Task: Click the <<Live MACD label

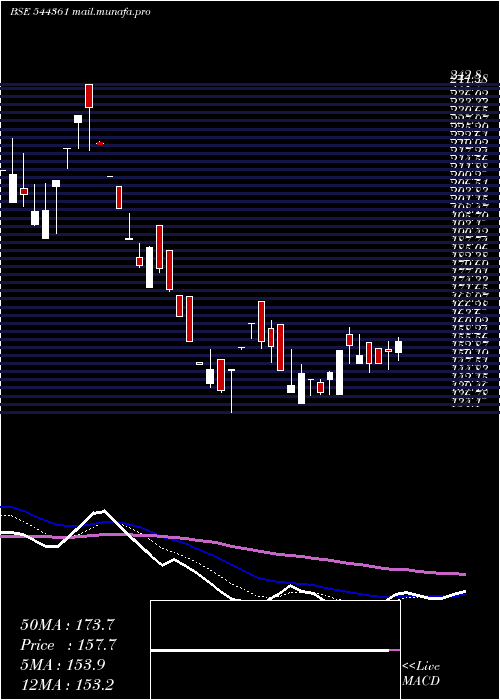Action: [x=421, y=674]
